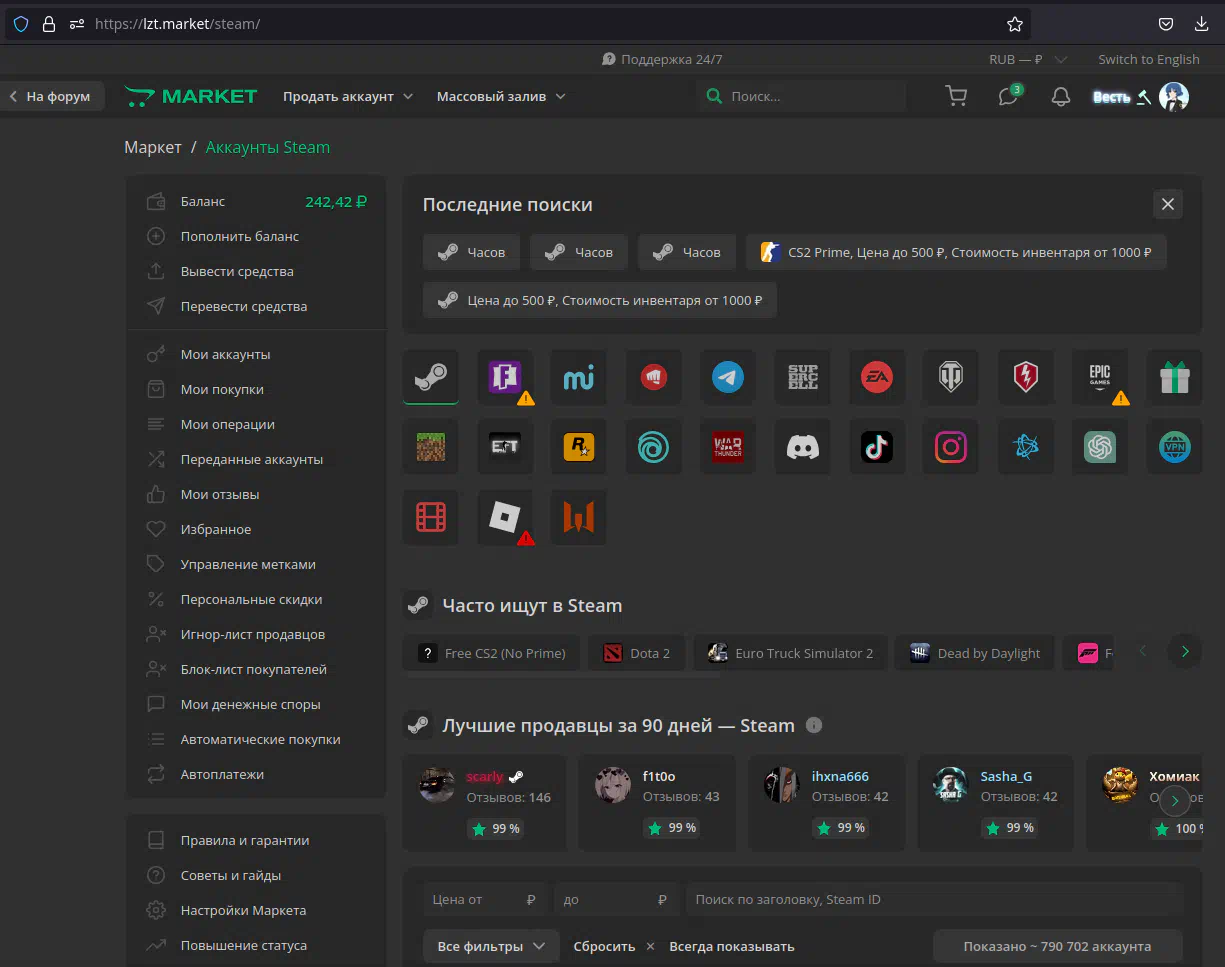This screenshot has height=967, width=1225.
Task: Open seller Sasha_G's profile
Action: tap(1006, 776)
